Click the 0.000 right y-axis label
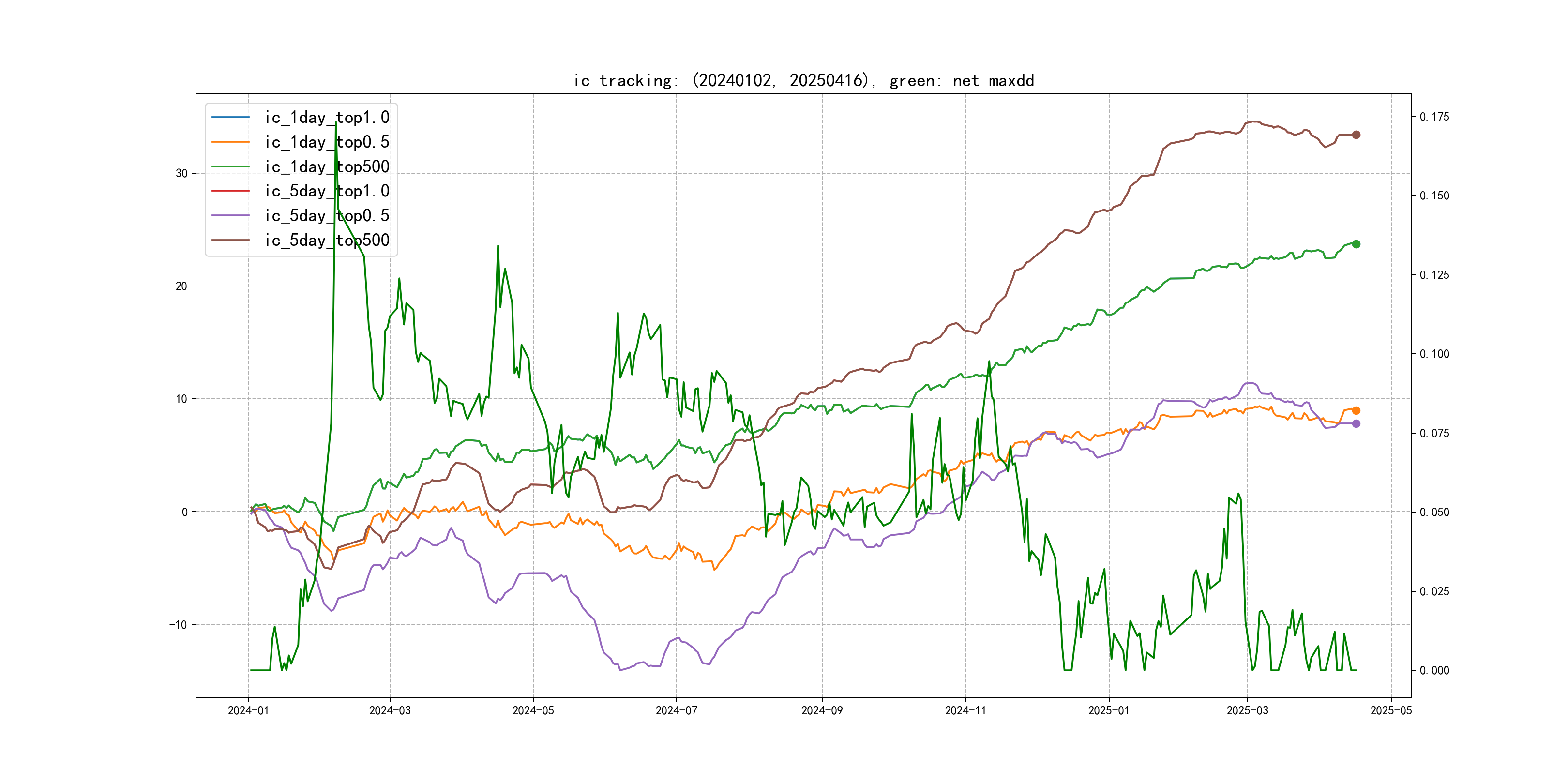 point(1434,670)
